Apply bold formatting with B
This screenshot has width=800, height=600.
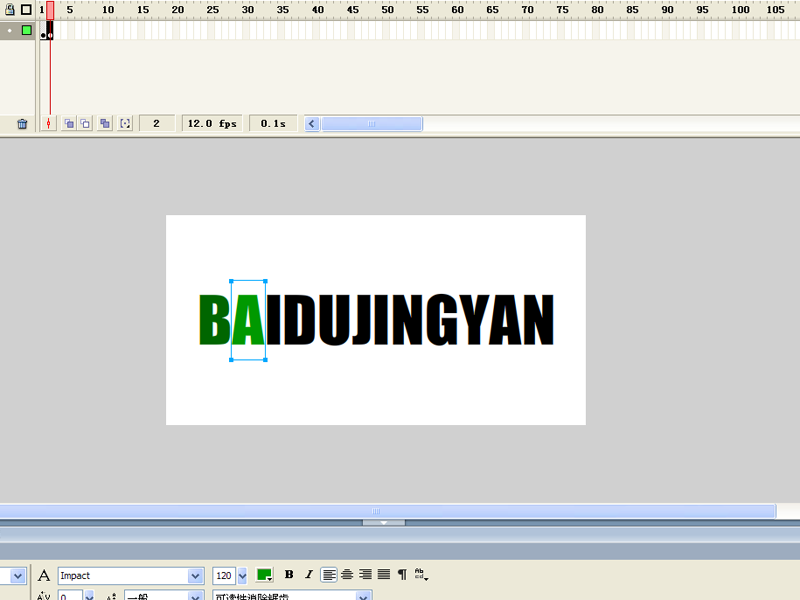pos(289,574)
